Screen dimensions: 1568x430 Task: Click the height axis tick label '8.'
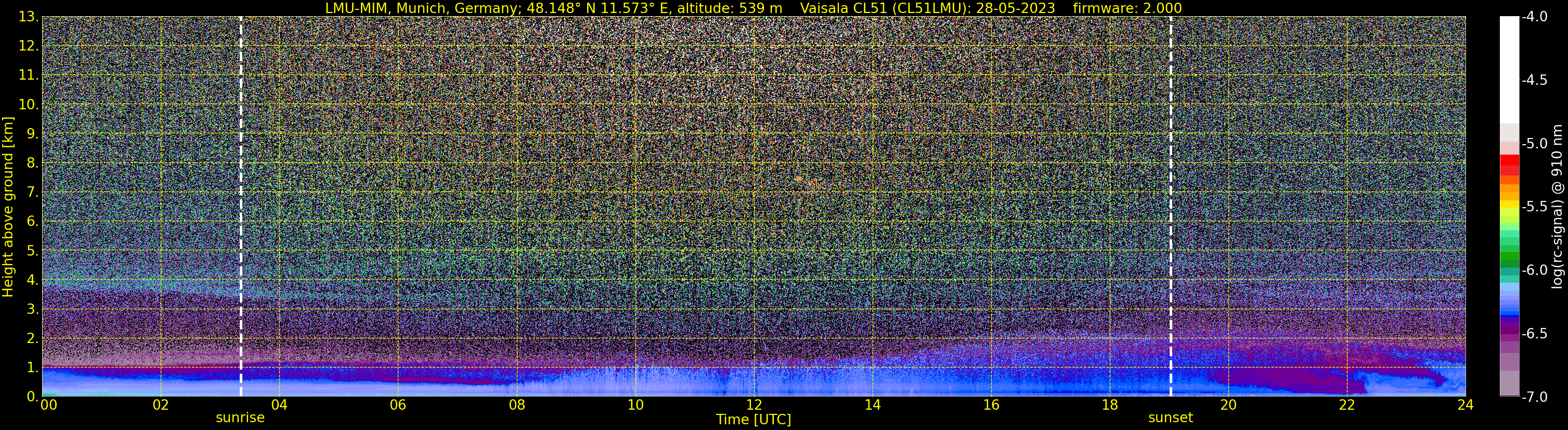click(x=33, y=162)
